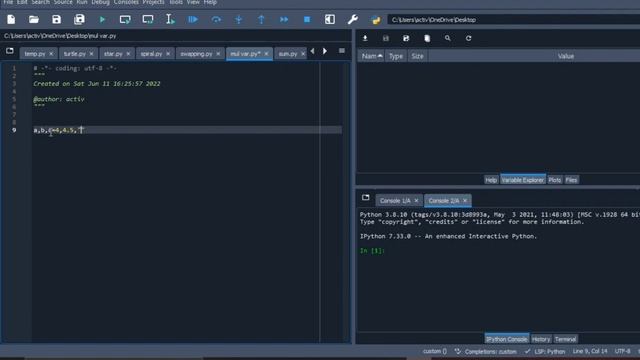Screen dimensions: 640x360
Task: Switch to the swapping.py tab
Action: 196,53
